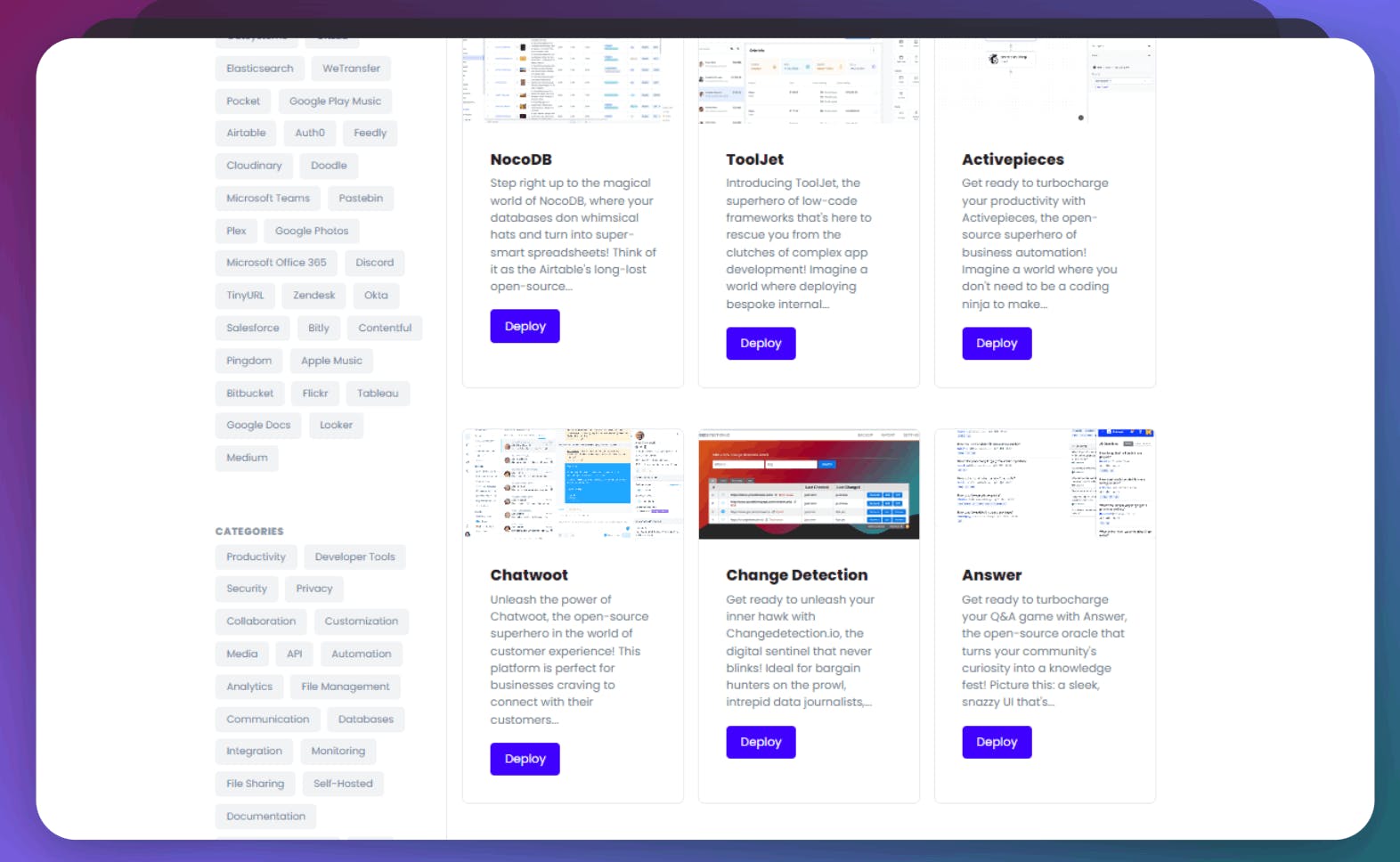Image resolution: width=1400 pixels, height=862 pixels.
Task: Select the File Sharing category
Action: [256, 785]
